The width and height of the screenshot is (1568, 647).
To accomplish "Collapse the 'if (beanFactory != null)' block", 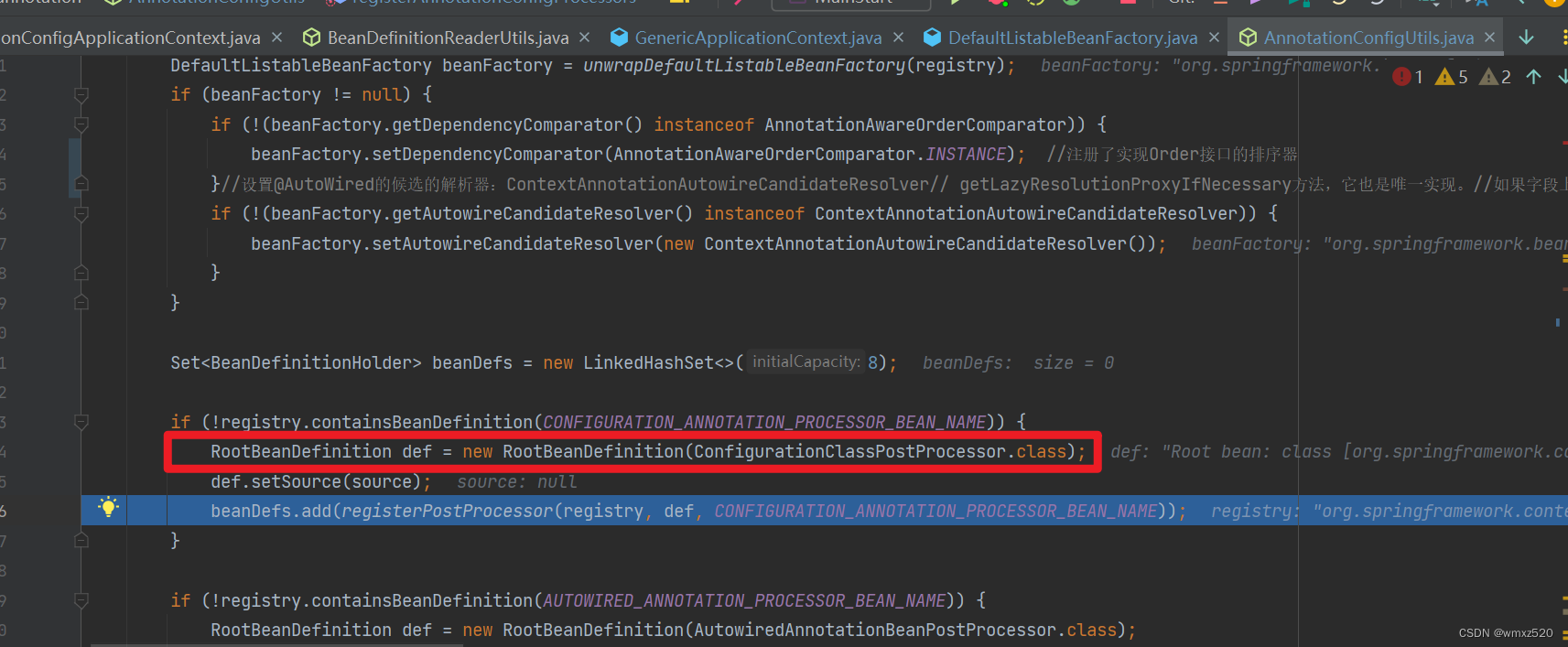I will coord(81,95).
